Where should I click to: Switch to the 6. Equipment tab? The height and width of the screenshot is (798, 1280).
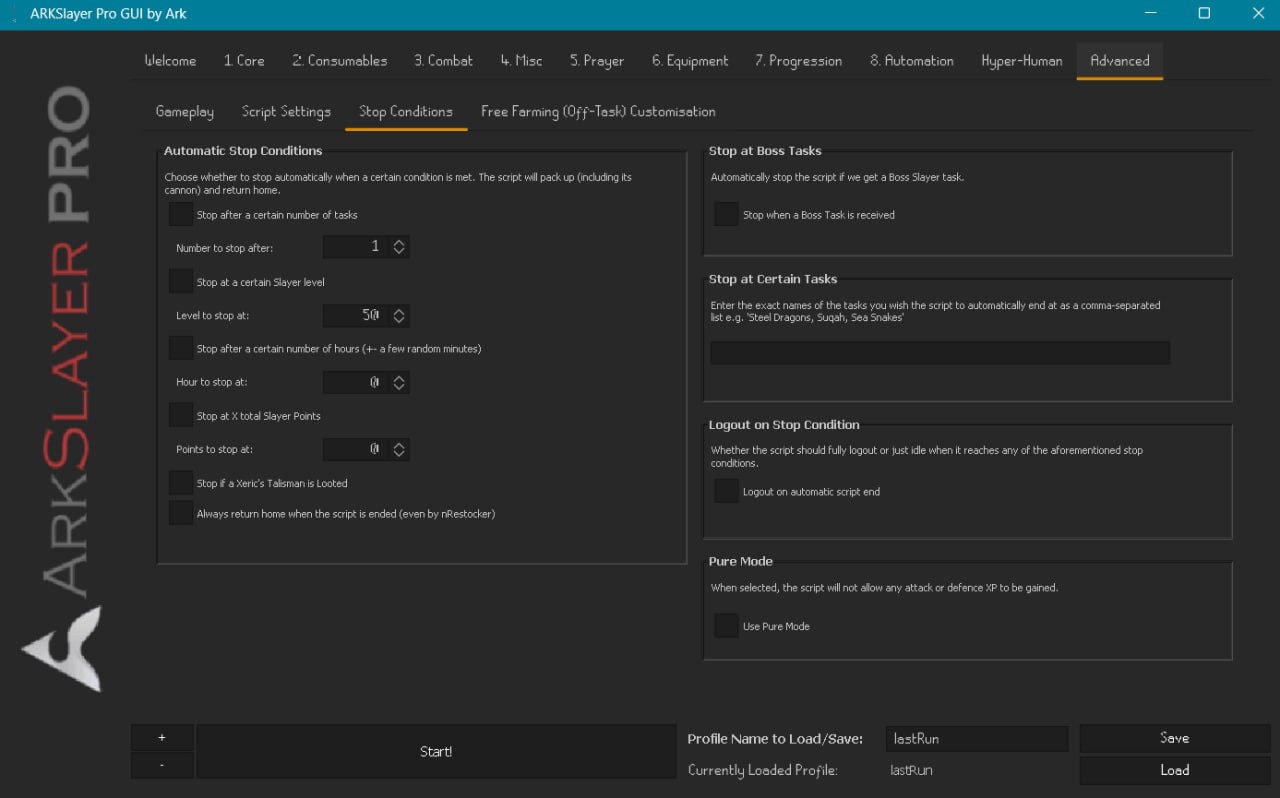pos(690,61)
